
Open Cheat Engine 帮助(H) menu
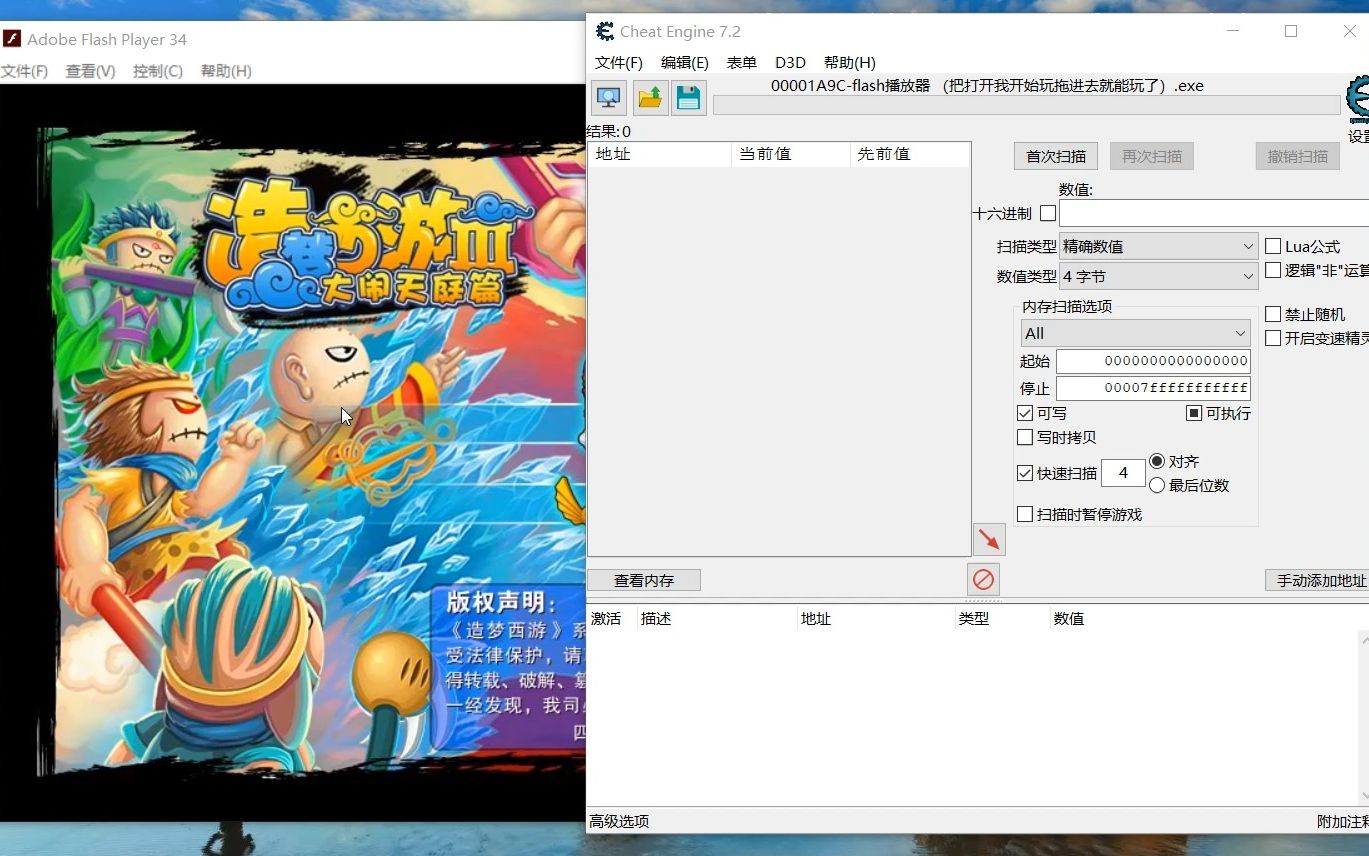point(850,62)
